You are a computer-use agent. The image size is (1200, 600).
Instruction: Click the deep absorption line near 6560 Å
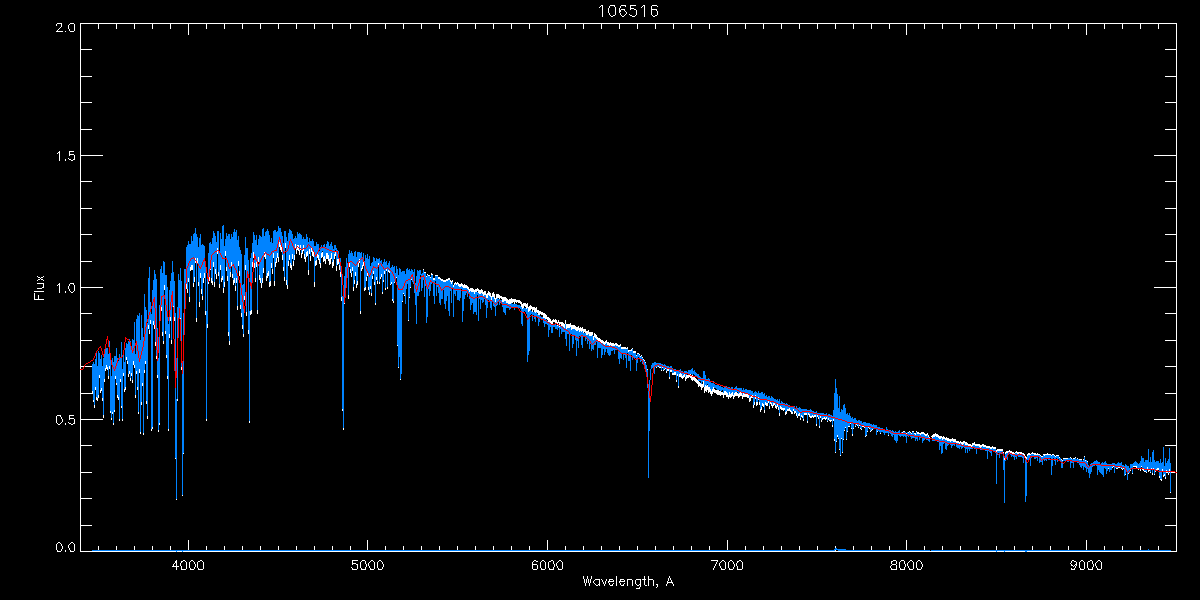[648, 420]
